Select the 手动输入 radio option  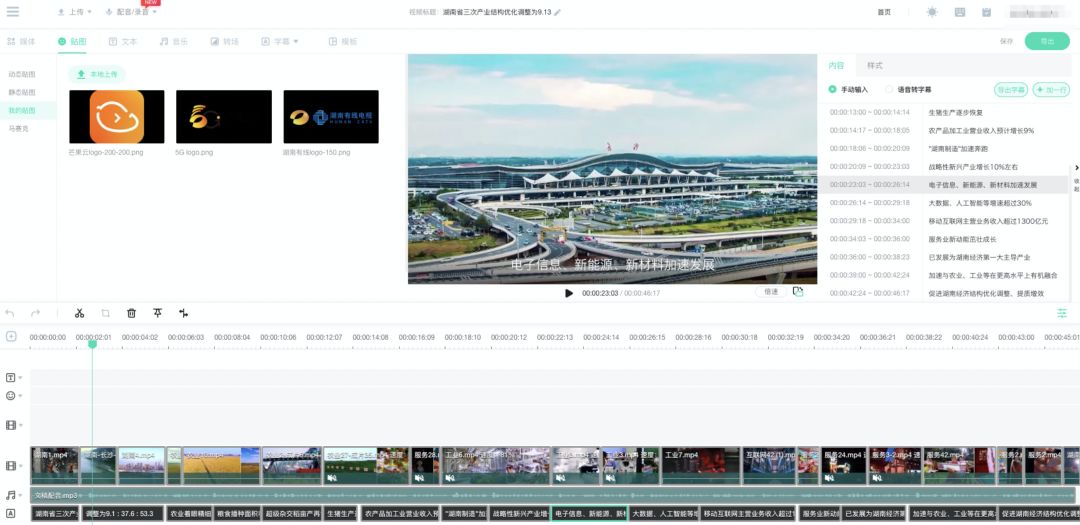pyautogui.click(x=833, y=89)
